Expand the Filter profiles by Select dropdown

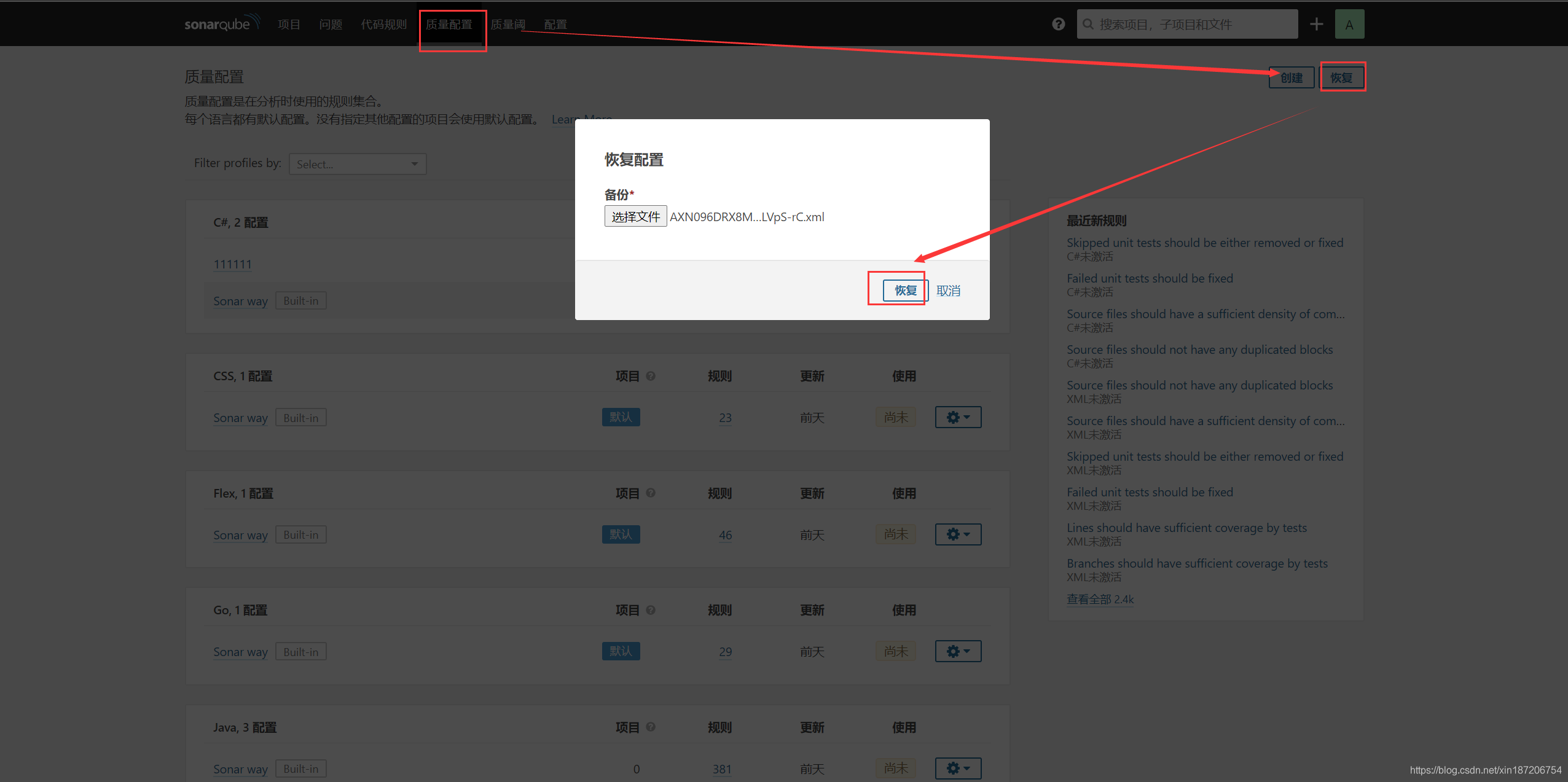tap(358, 164)
